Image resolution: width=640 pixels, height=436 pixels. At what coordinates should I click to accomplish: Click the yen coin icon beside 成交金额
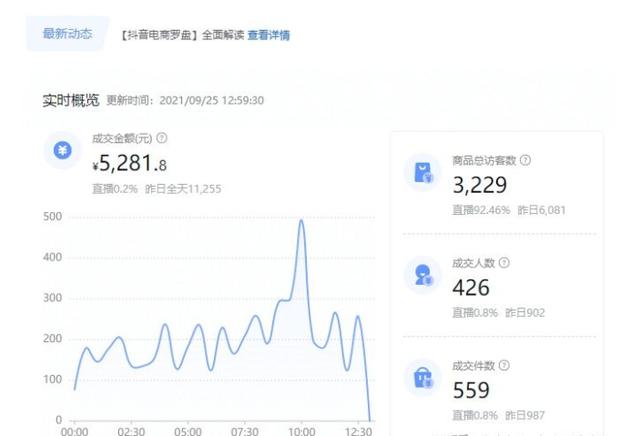(62, 151)
